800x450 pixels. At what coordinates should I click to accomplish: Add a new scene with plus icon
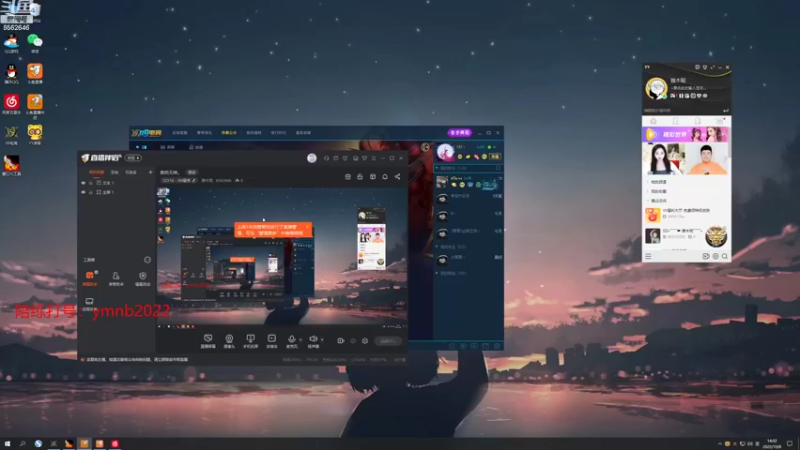(150, 172)
